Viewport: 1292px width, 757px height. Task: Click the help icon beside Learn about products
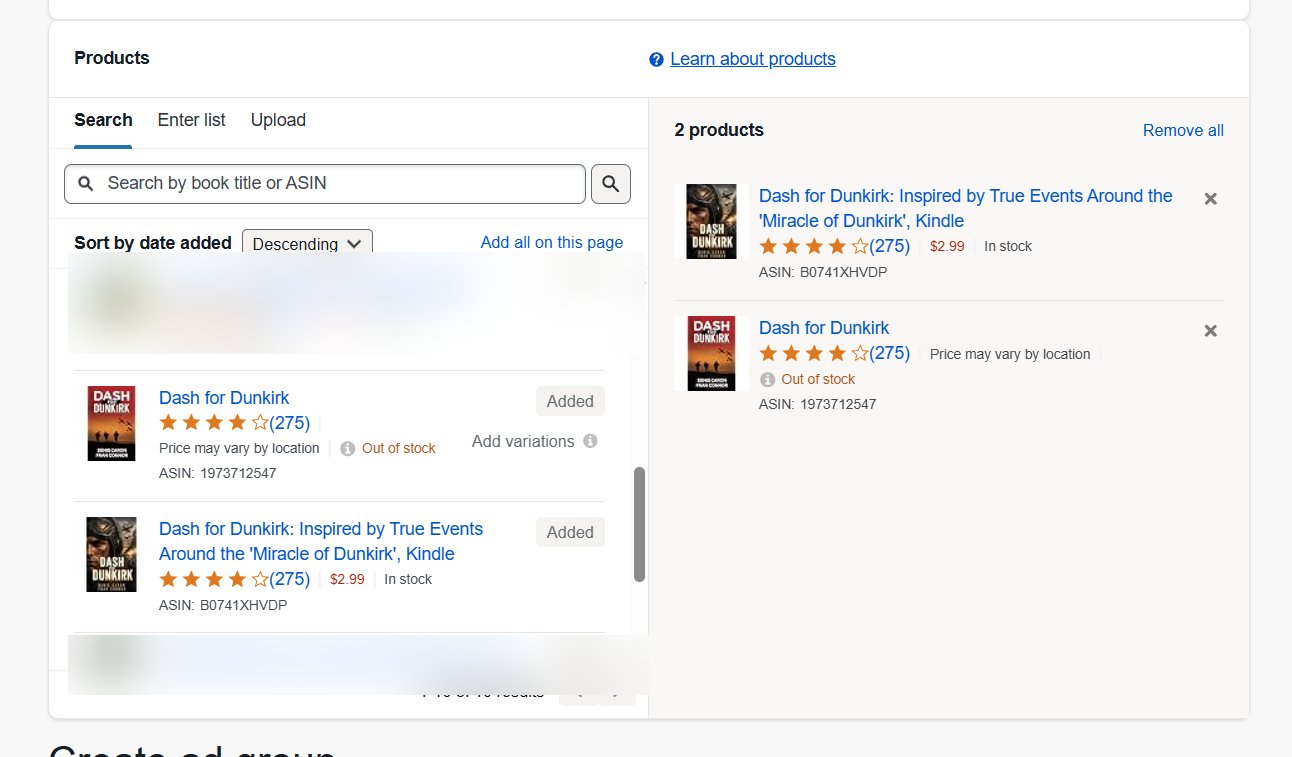click(x=656, y=60)
